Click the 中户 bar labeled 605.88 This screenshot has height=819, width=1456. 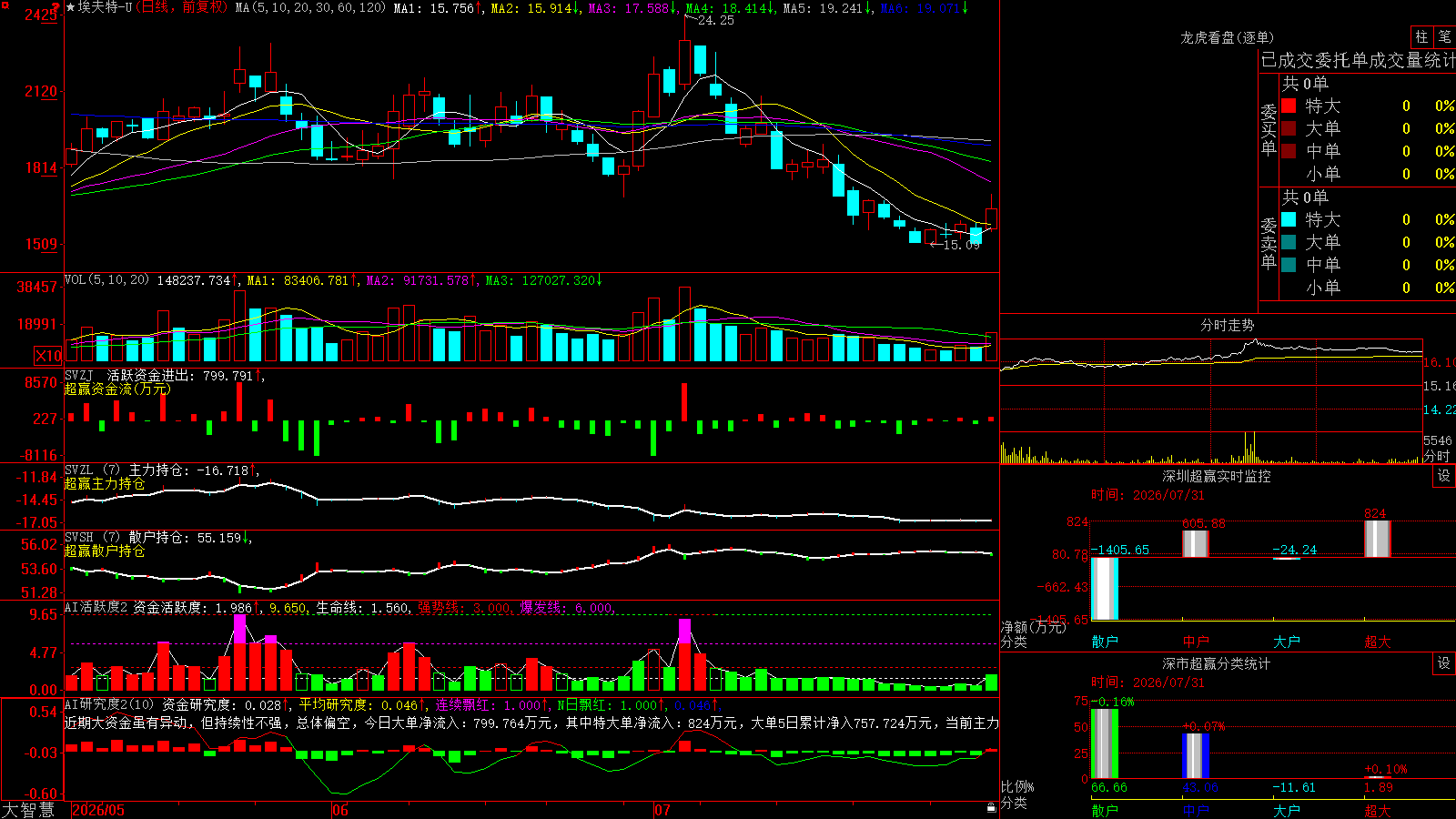click(x=1196, y=544)
